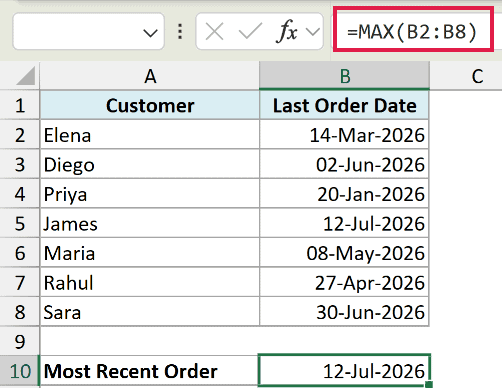Select the cell containing Diego

[150, 164]
